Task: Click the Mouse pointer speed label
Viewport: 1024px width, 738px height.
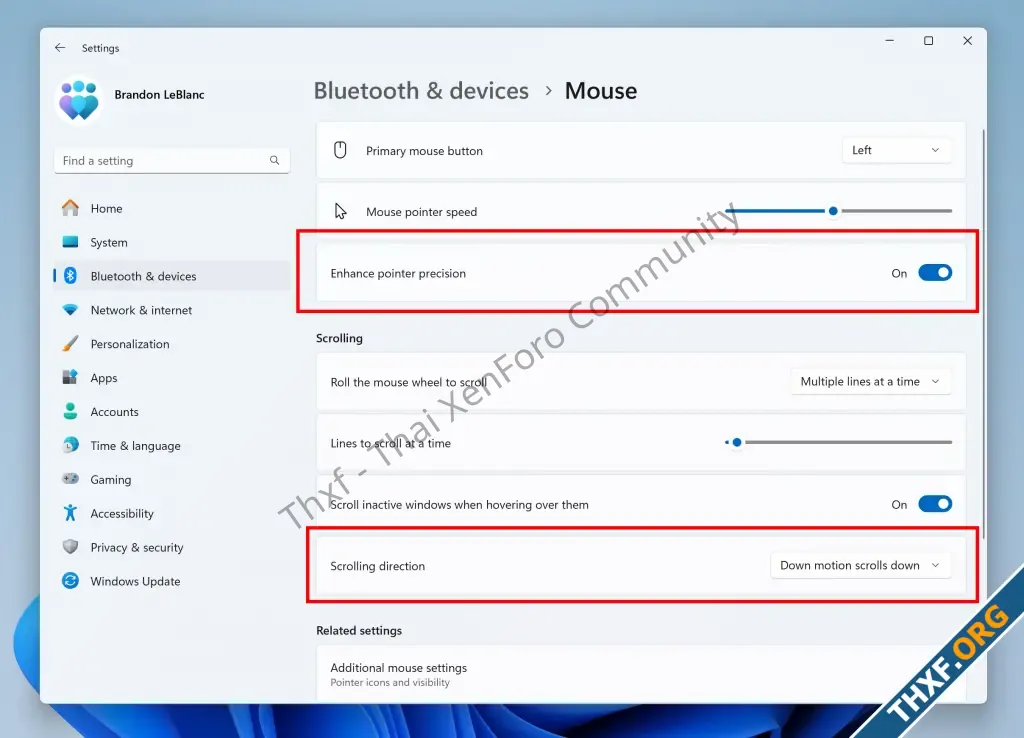Action: click(x=421, y=212)
